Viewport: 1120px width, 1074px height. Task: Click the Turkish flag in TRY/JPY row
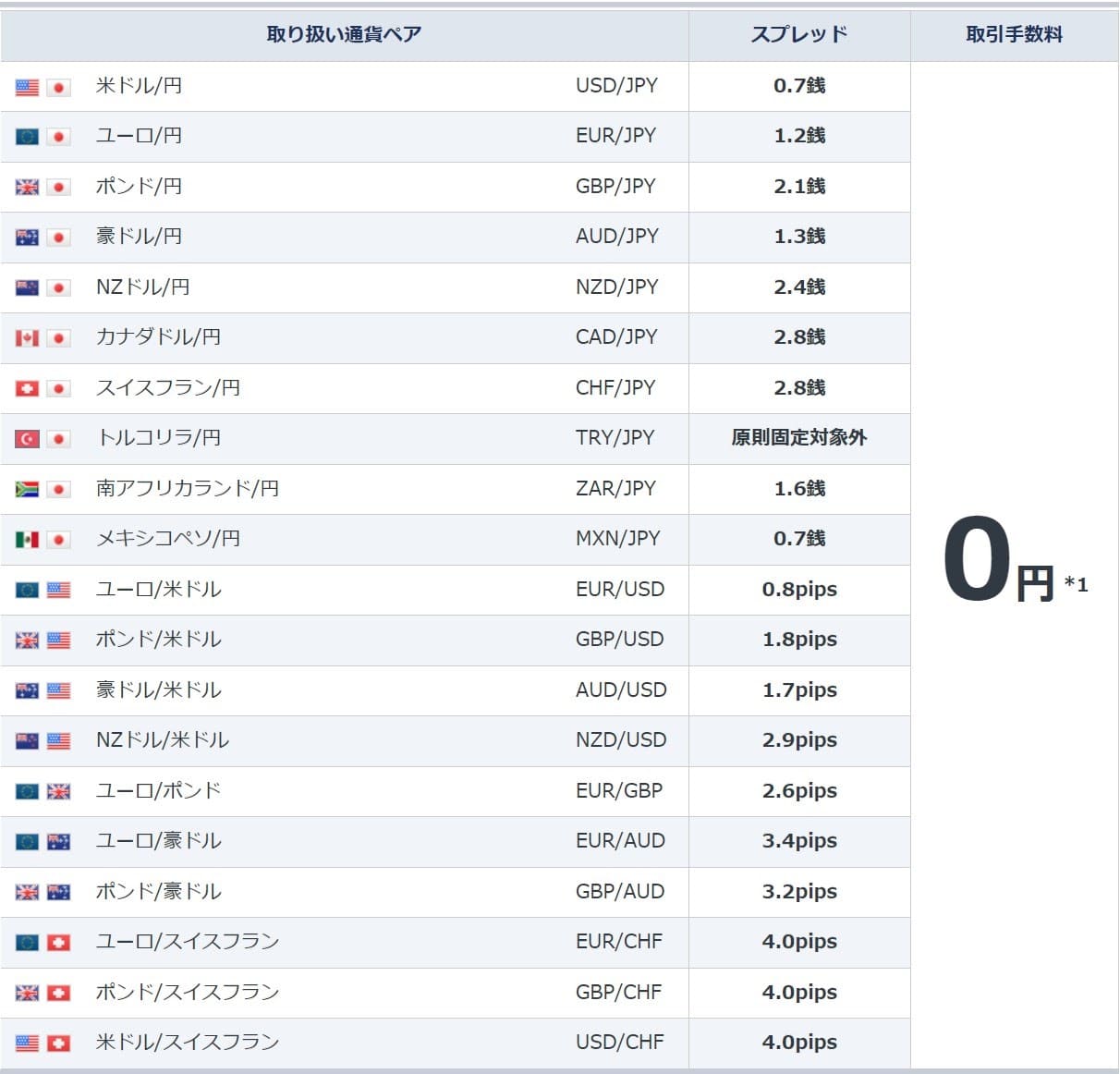pyautogui.click(x=28, y=439)
